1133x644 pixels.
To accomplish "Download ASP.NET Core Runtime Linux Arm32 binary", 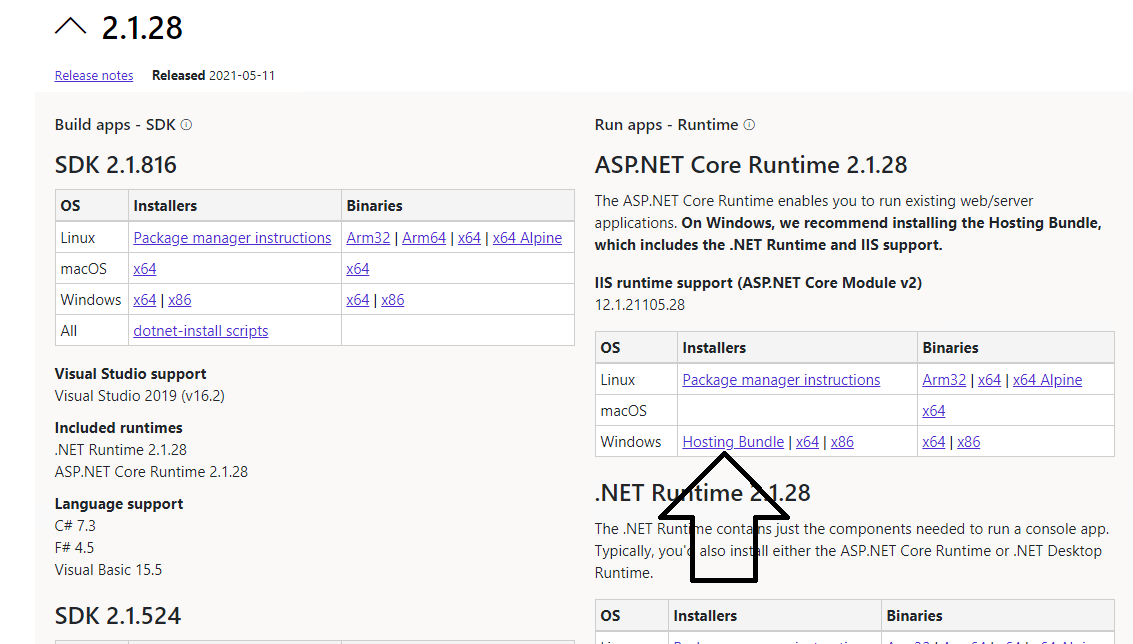I will 945,380.
